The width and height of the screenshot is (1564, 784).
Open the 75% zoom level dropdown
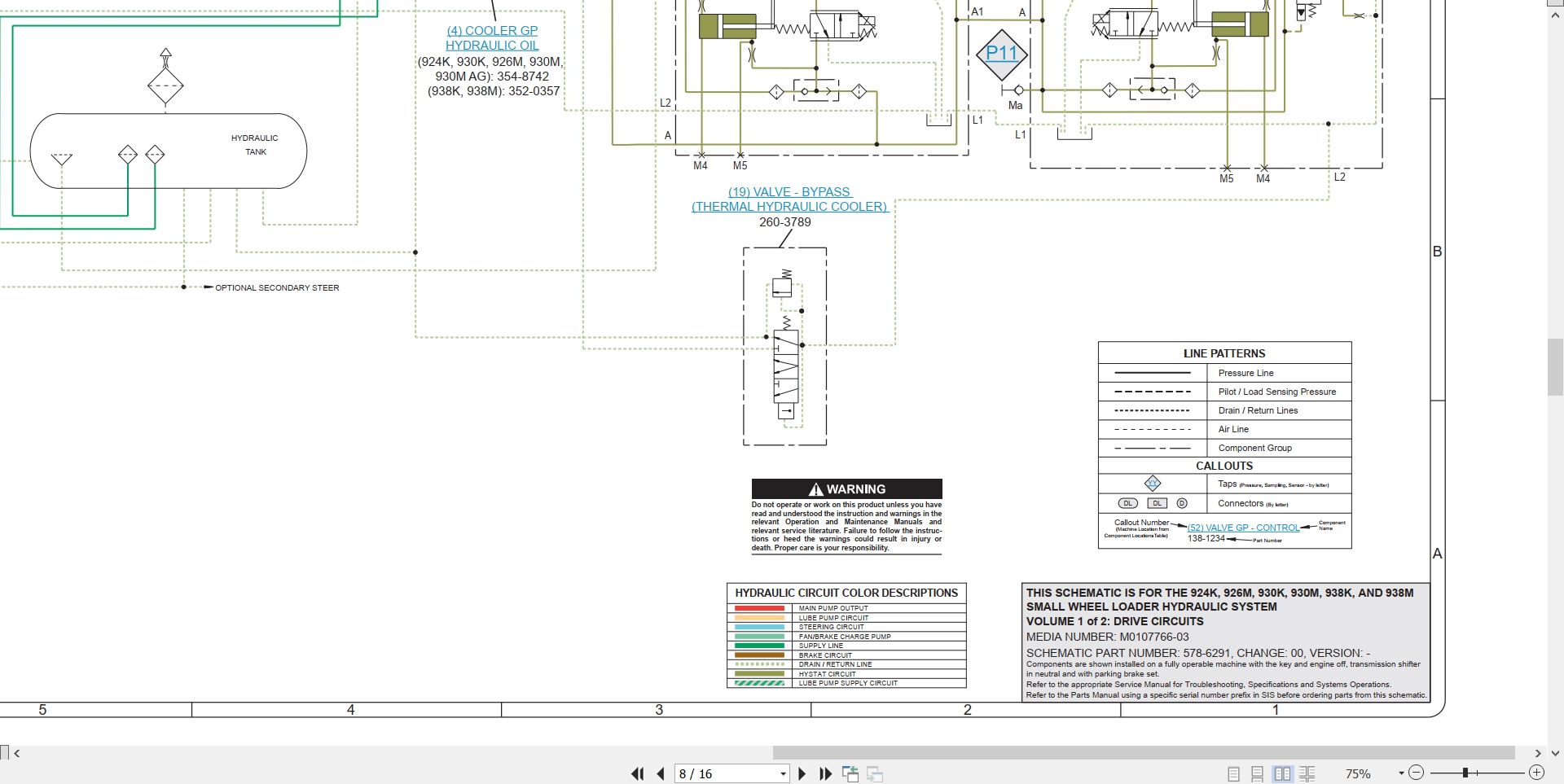(x=1401, y=773)
